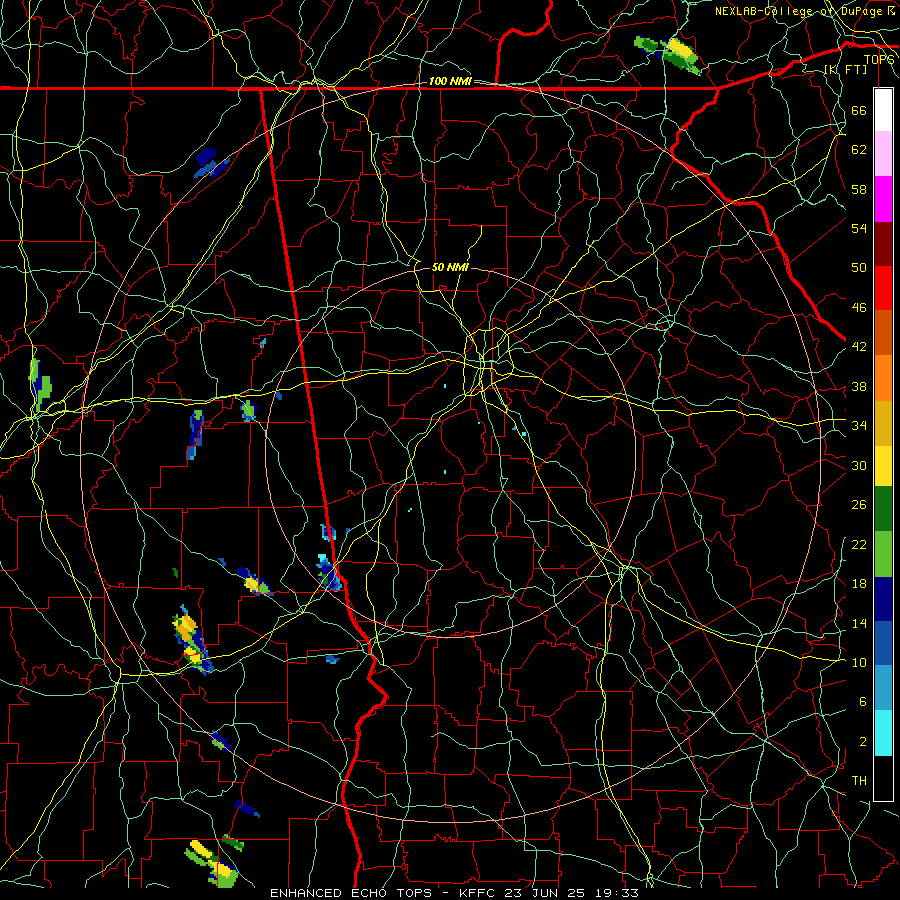The image size is (900, 900).
Task: Click the TH threshold legend label
Action: click(x=859, y=781)
